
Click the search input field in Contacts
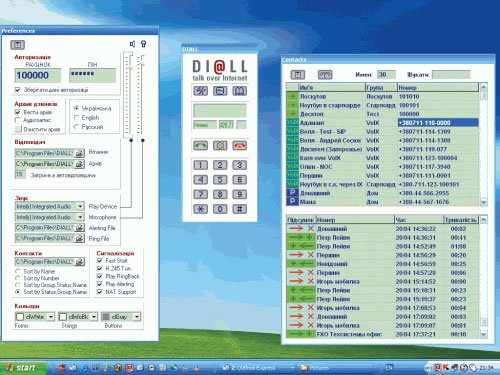(451, 75)
